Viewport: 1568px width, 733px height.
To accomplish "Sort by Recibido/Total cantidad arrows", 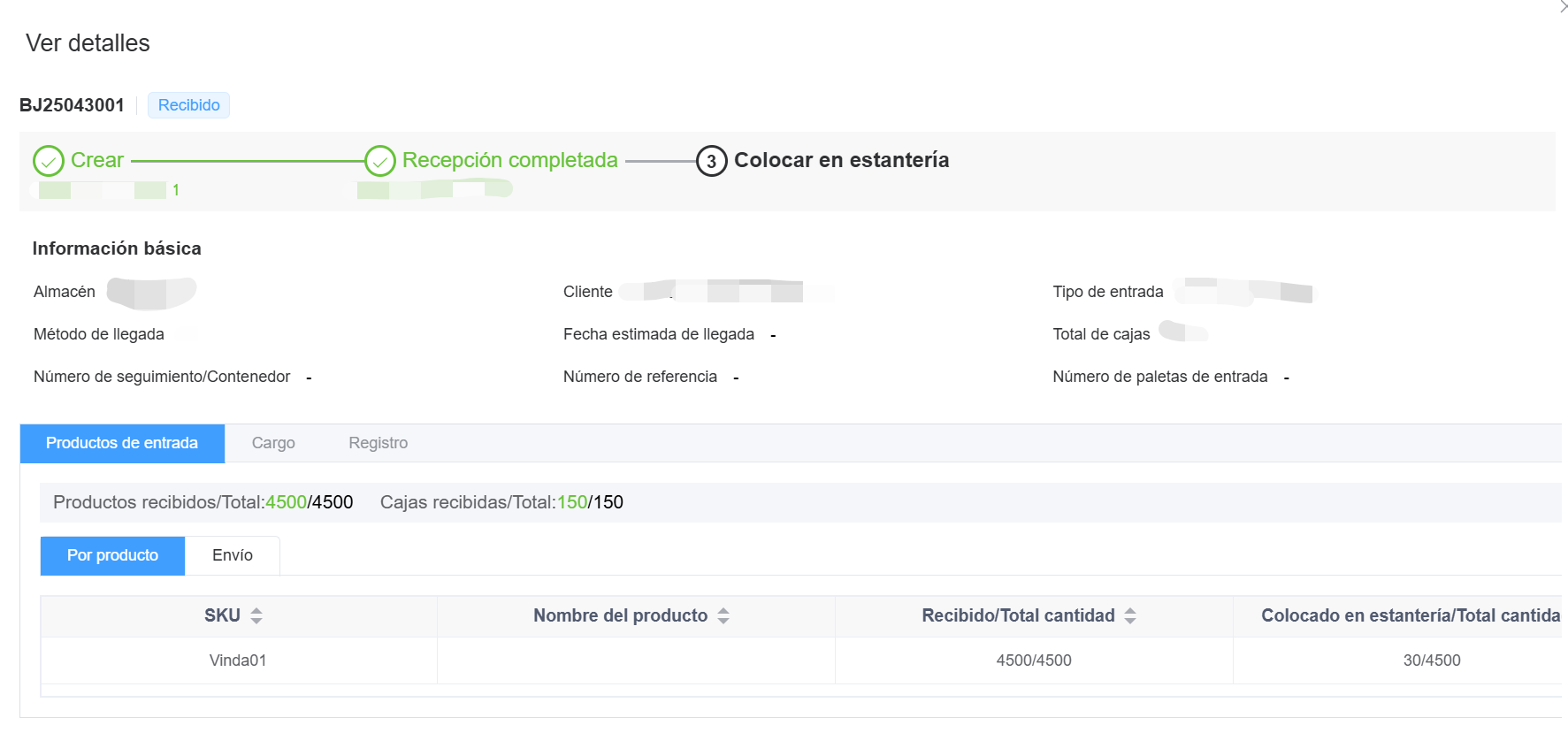I will pos(1130,616).
